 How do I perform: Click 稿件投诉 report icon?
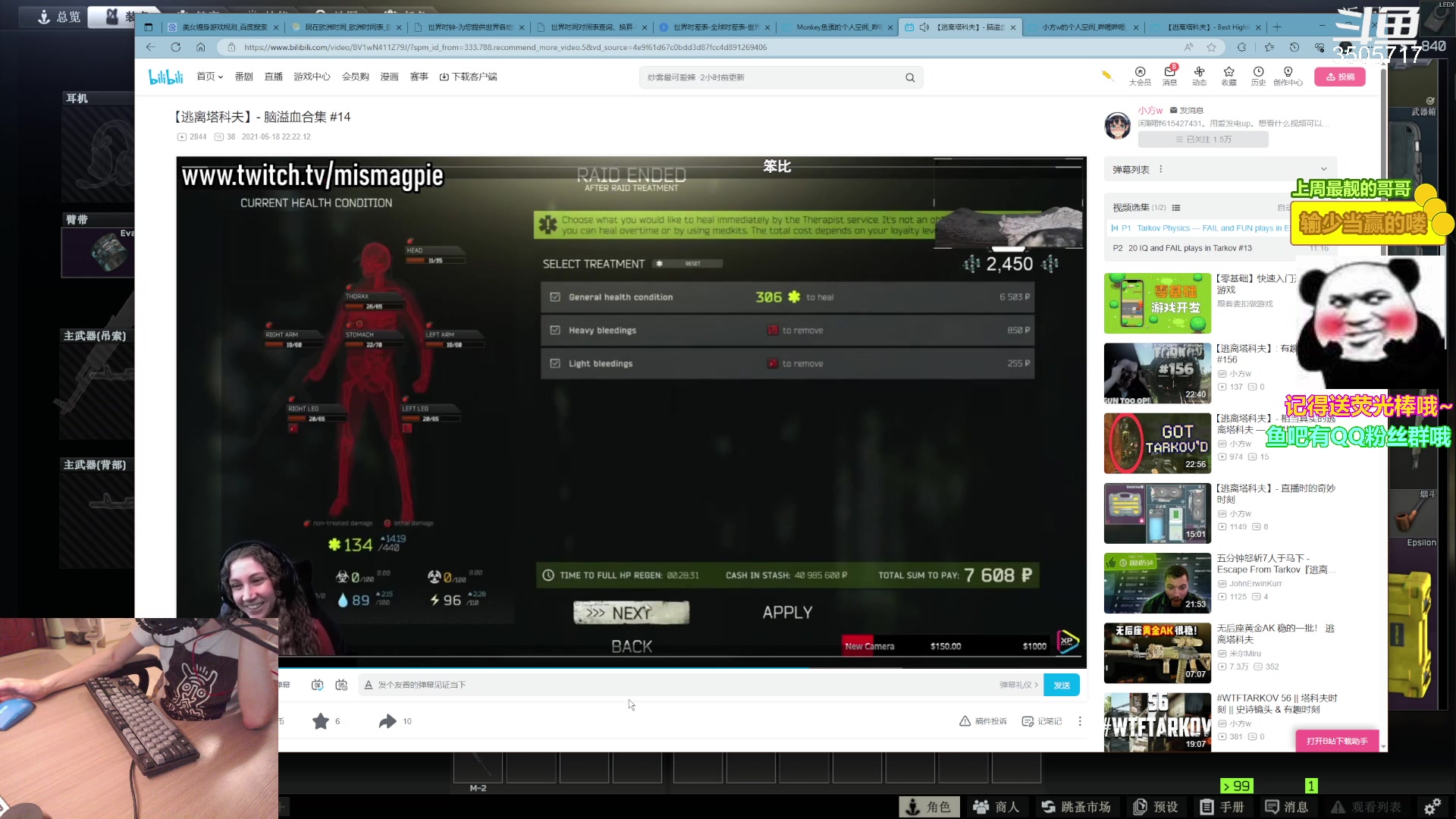pyautogui.click(x=983, y=721)
